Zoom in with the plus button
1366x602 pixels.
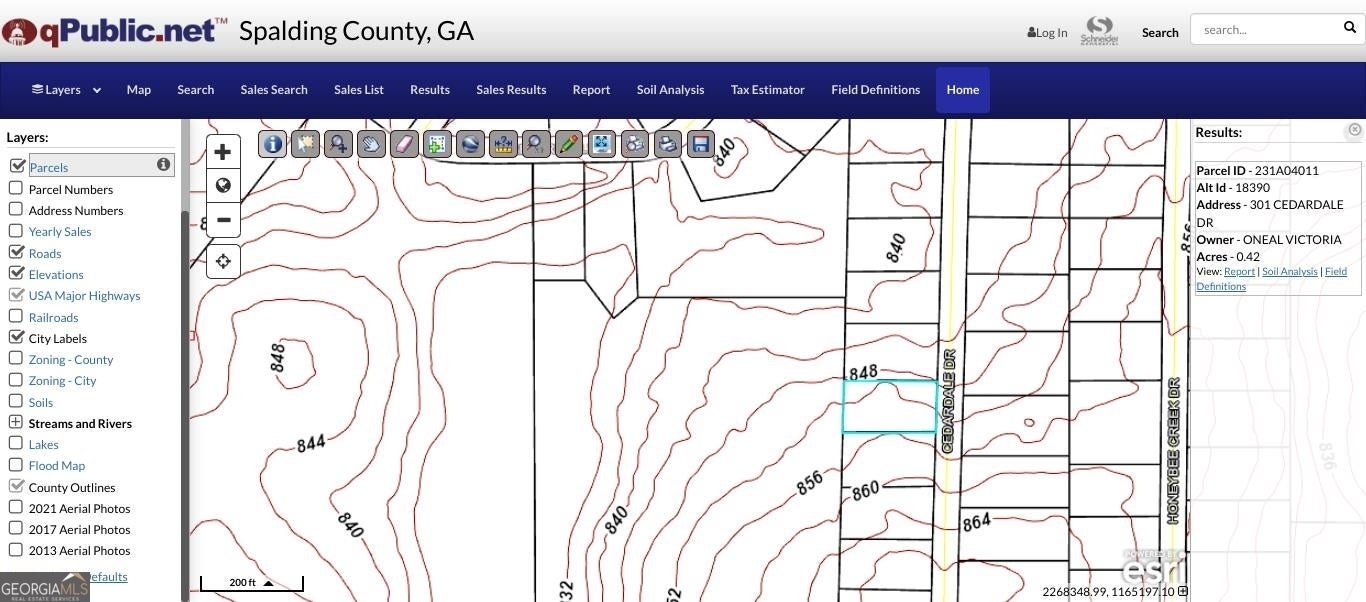pos(223,152)
